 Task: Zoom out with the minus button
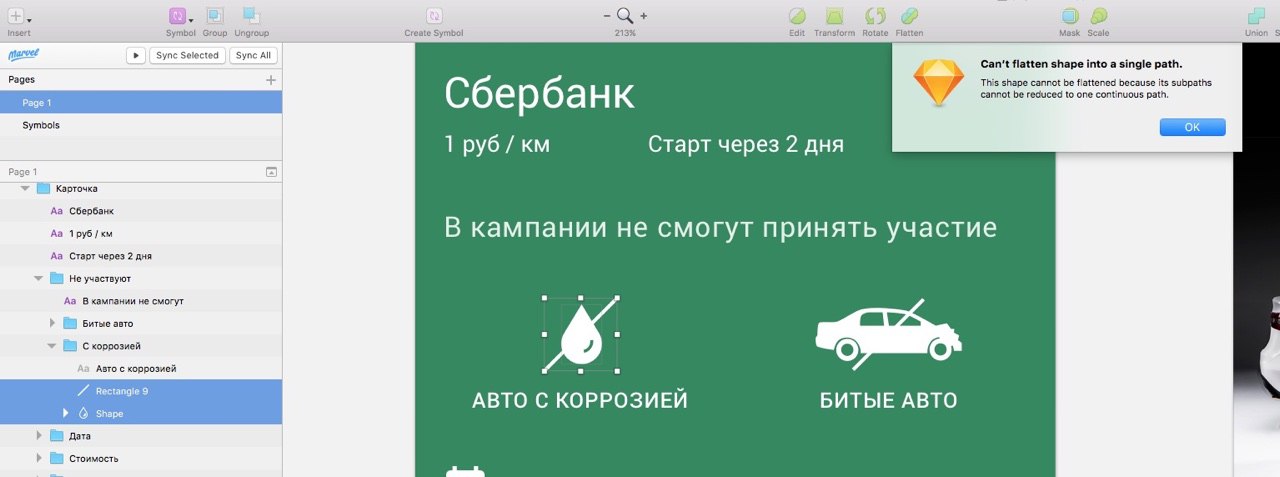pos(607,16)
